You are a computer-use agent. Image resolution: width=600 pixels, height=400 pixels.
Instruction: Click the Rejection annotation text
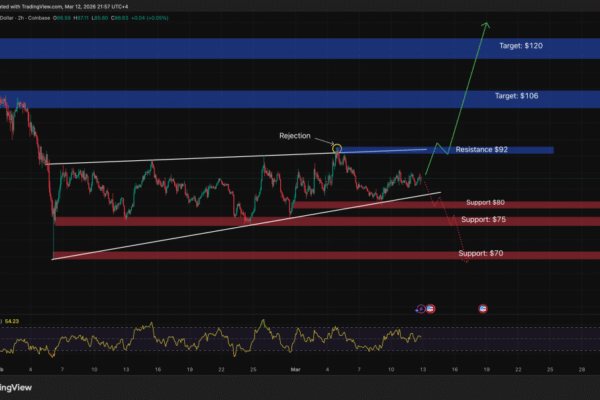click(293, 136)
